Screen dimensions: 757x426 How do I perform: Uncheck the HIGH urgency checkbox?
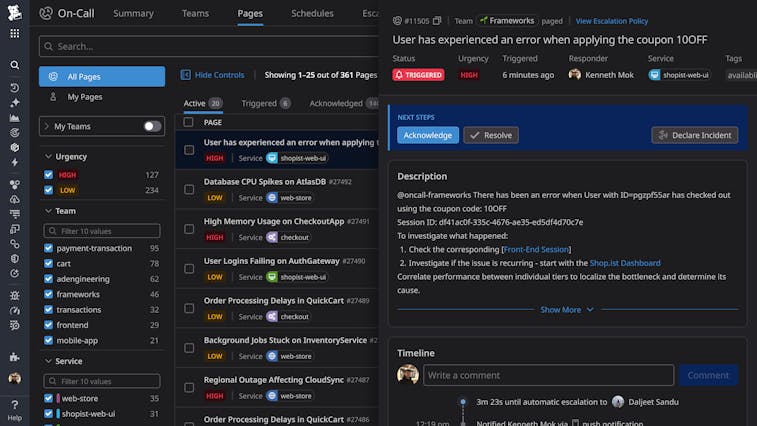[48, 175]
